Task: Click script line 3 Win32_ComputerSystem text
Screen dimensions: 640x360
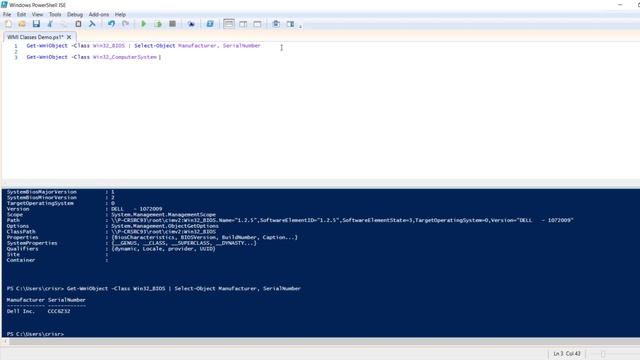Action: 125,57
